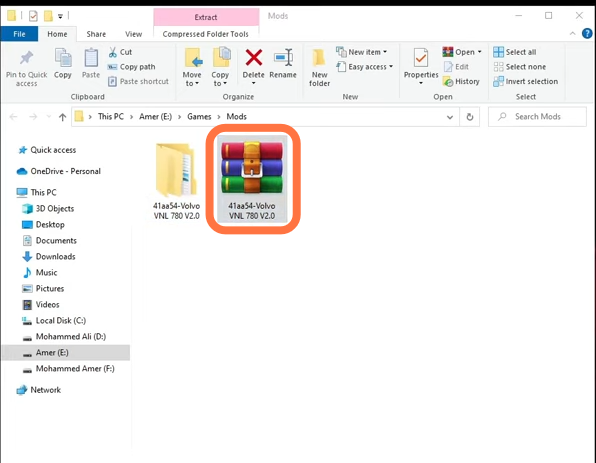Select Amer (E:) drive in sidebar
The width and height of the screenshot is (596, 463).
66,352
